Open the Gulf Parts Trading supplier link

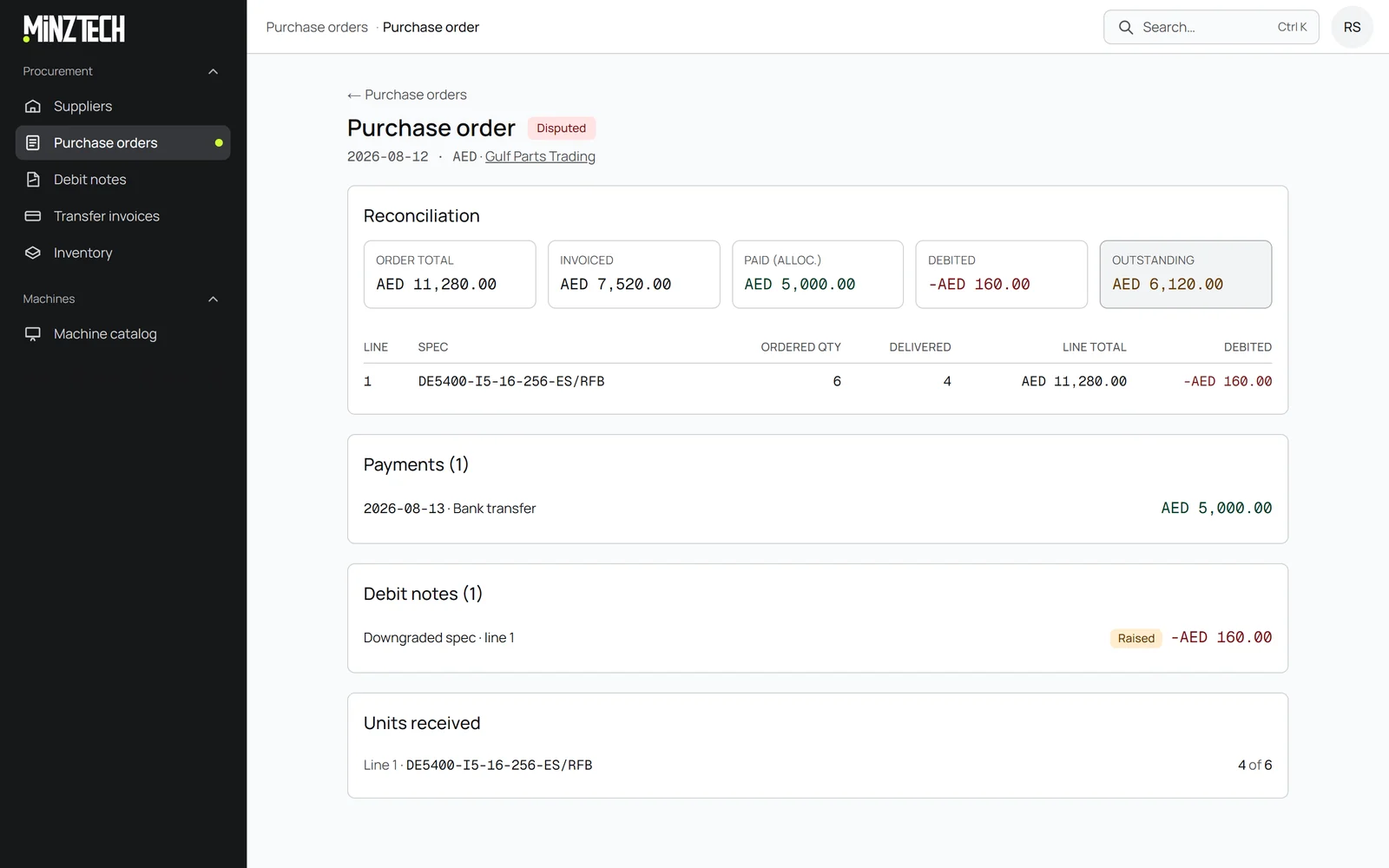pos(540,156)
